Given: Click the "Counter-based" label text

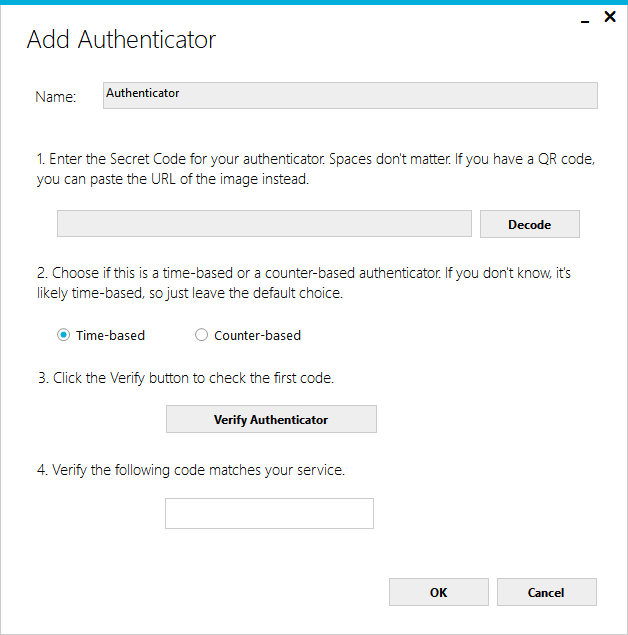Looking at the screenshot, I should pyautogui.click(x=257, y=336).
